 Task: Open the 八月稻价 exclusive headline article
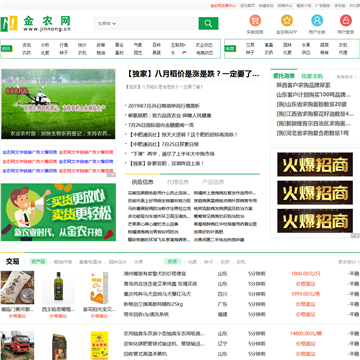193,74
